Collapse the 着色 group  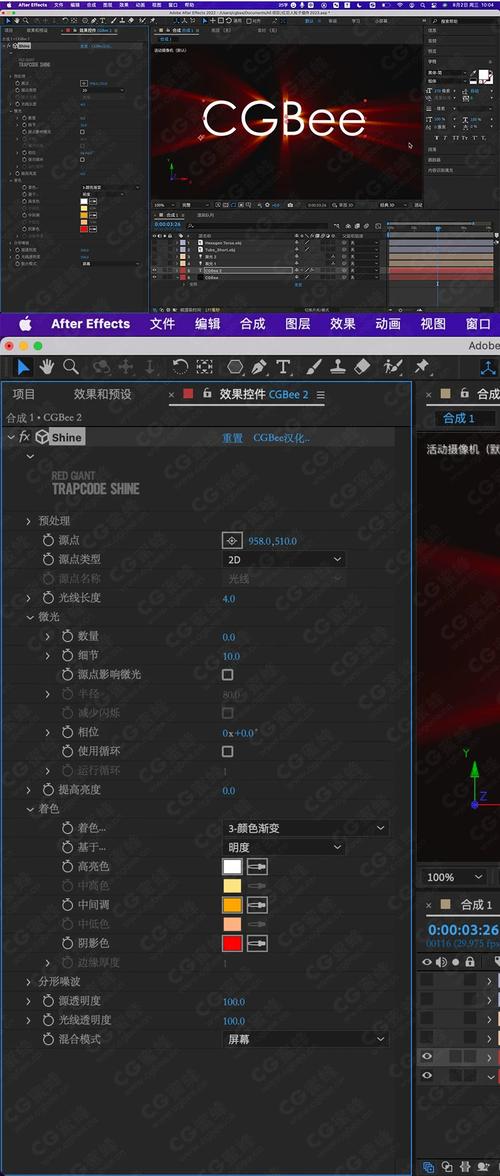click(29, 809)
